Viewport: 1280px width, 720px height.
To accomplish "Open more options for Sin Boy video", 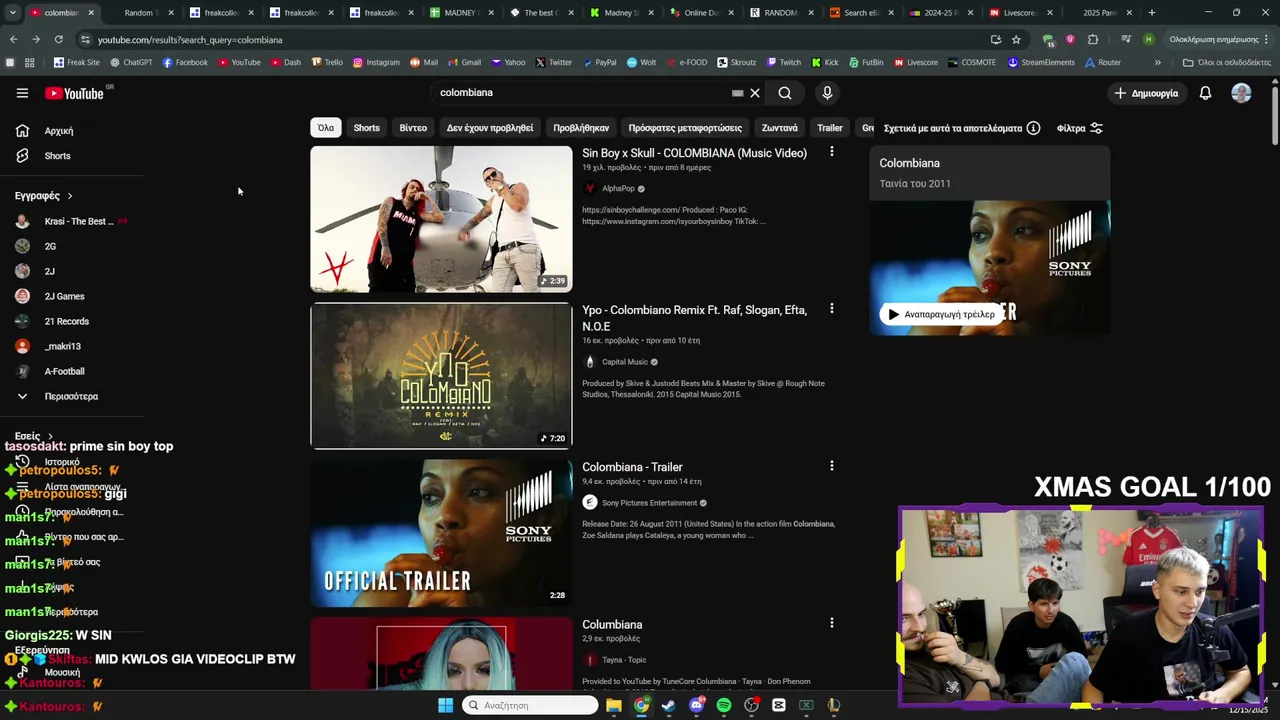I will tap(831, 152).
